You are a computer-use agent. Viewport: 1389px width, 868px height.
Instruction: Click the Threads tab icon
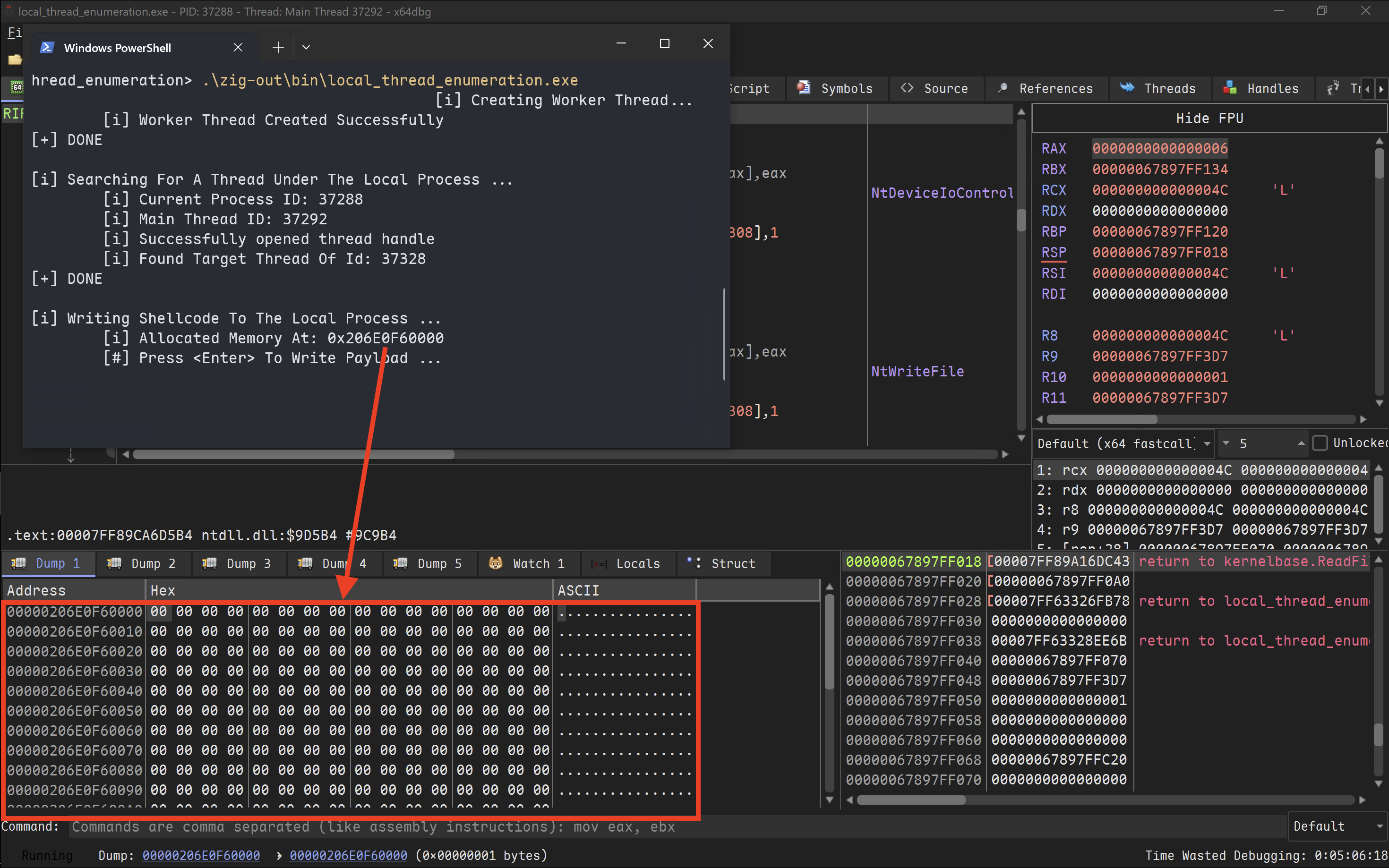1127,87
